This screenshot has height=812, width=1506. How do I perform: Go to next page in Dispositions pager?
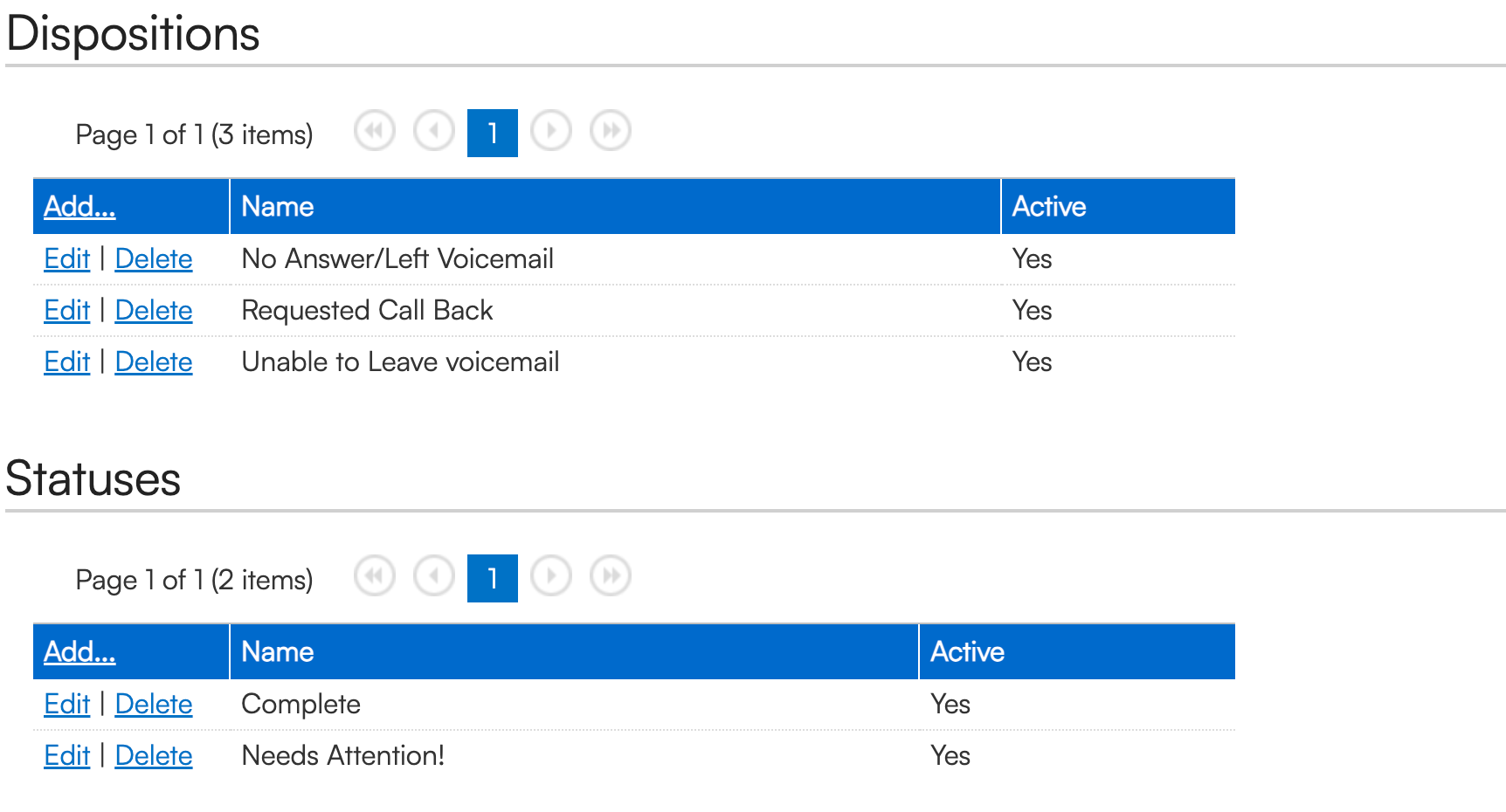(551, 132)
